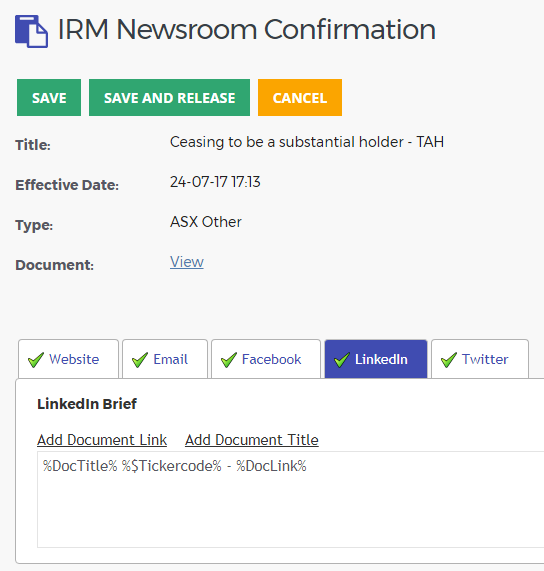Click Add Document Title link

point(252,440)
